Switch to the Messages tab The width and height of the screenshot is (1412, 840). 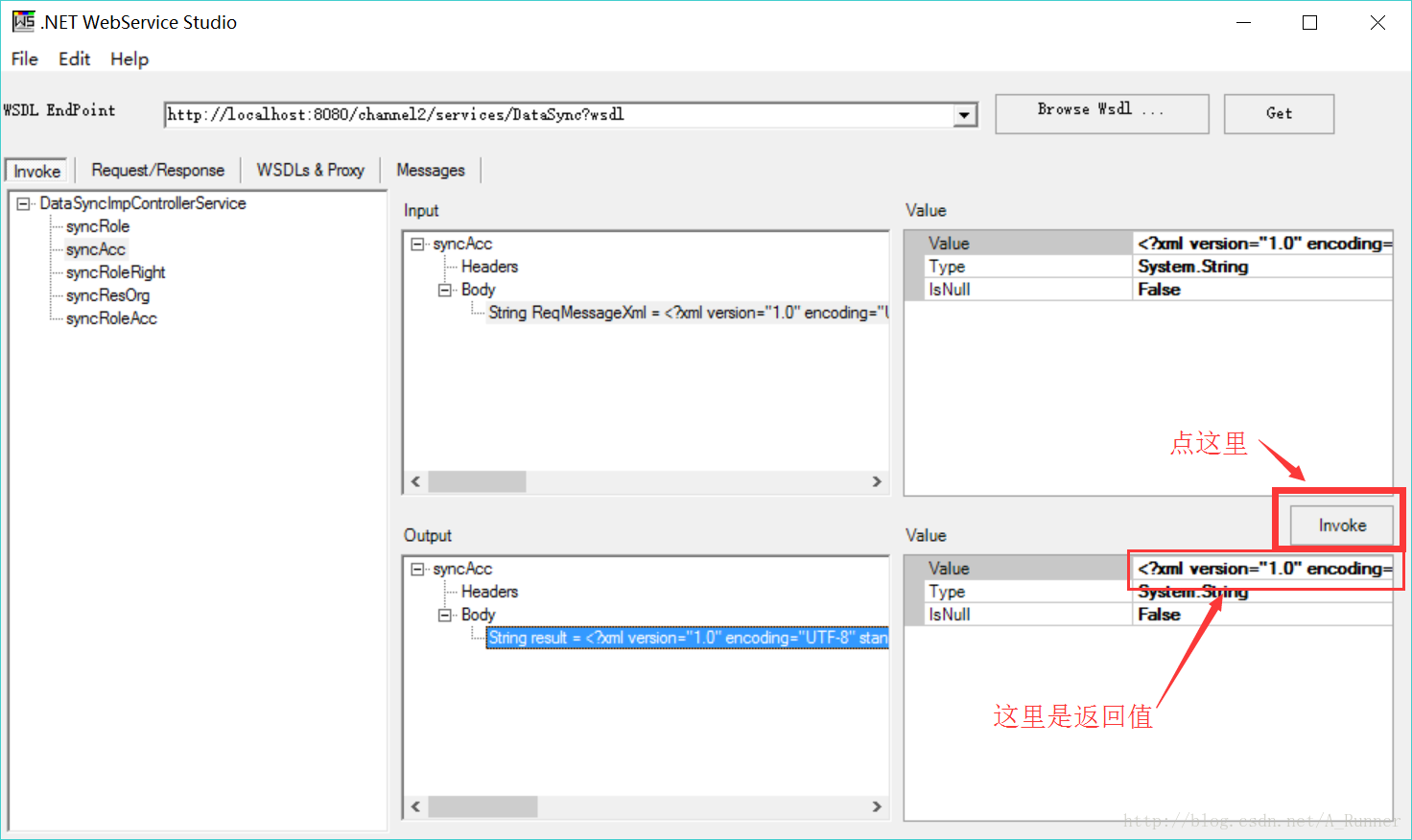[x=431, y=170]
